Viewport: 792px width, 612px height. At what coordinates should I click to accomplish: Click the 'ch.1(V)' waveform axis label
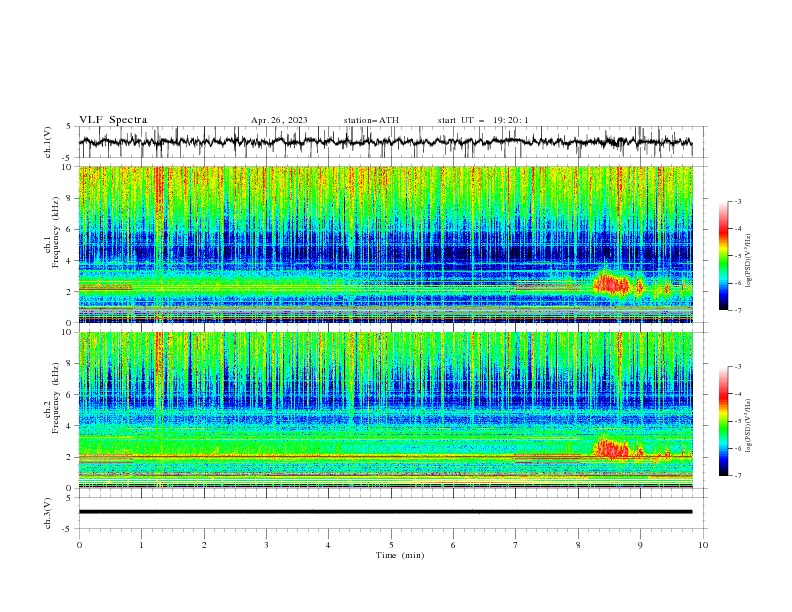[48, 142]
